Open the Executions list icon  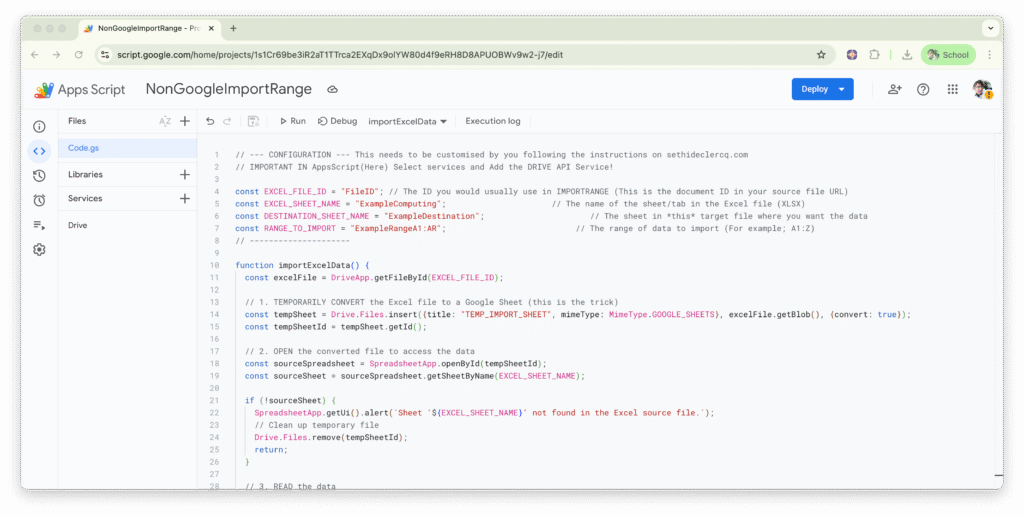(x=39, y=225)
